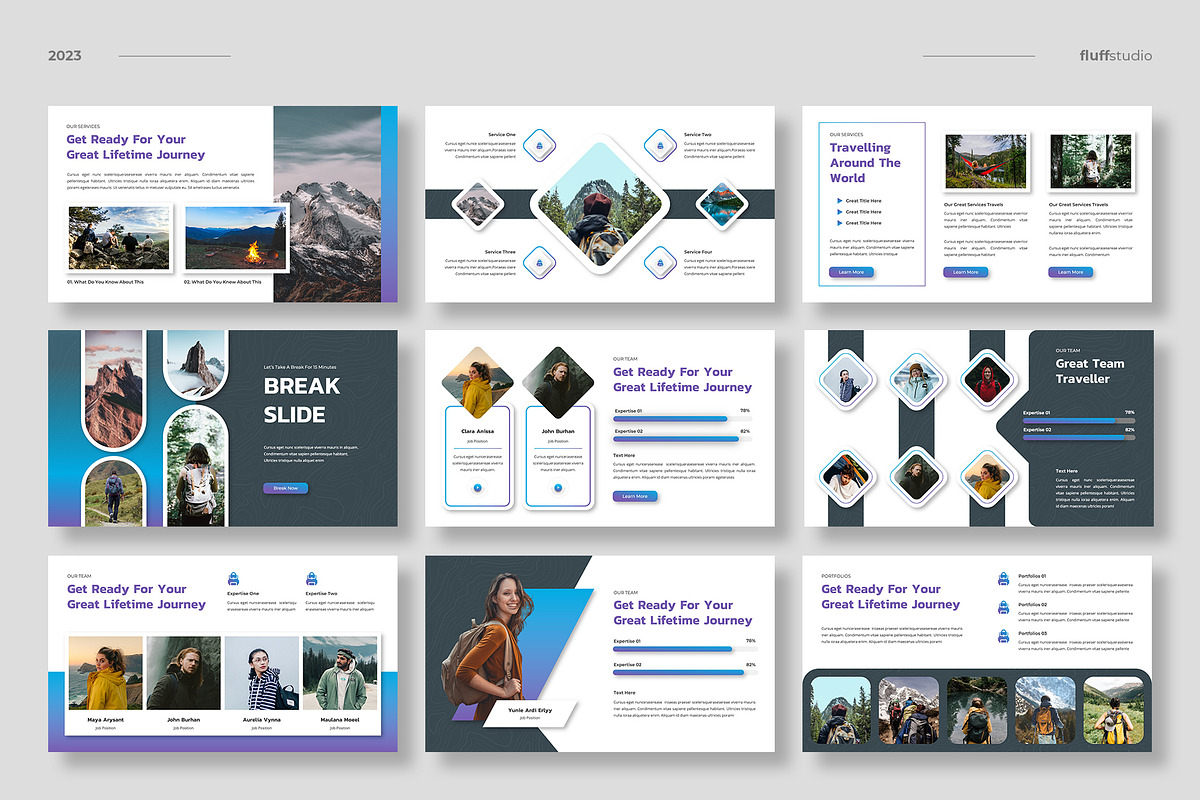Click the round blue button in John Burhan's card

[x=557, y=488]
